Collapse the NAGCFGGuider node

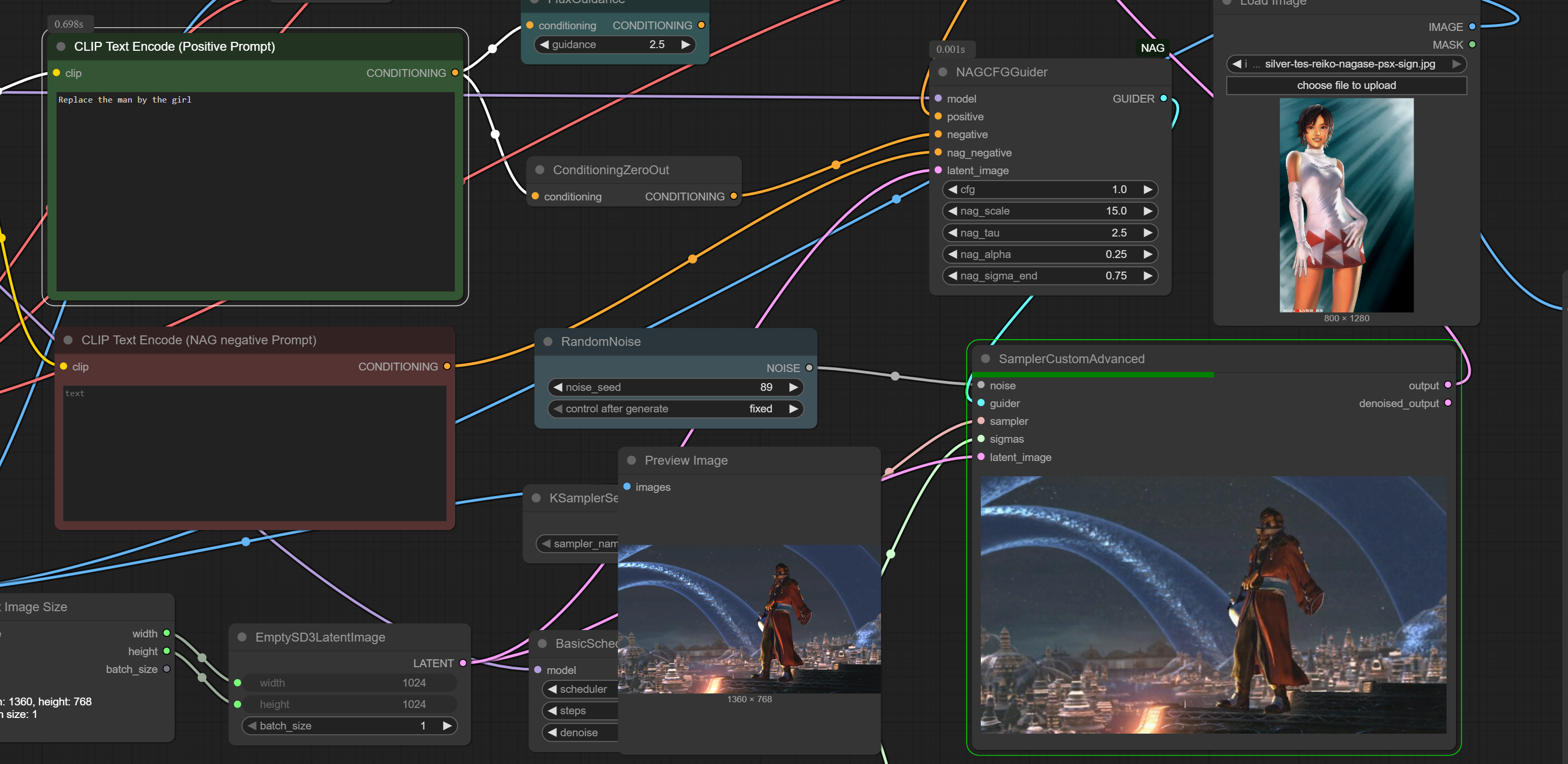pyautogui.click(x=942, y=72)
